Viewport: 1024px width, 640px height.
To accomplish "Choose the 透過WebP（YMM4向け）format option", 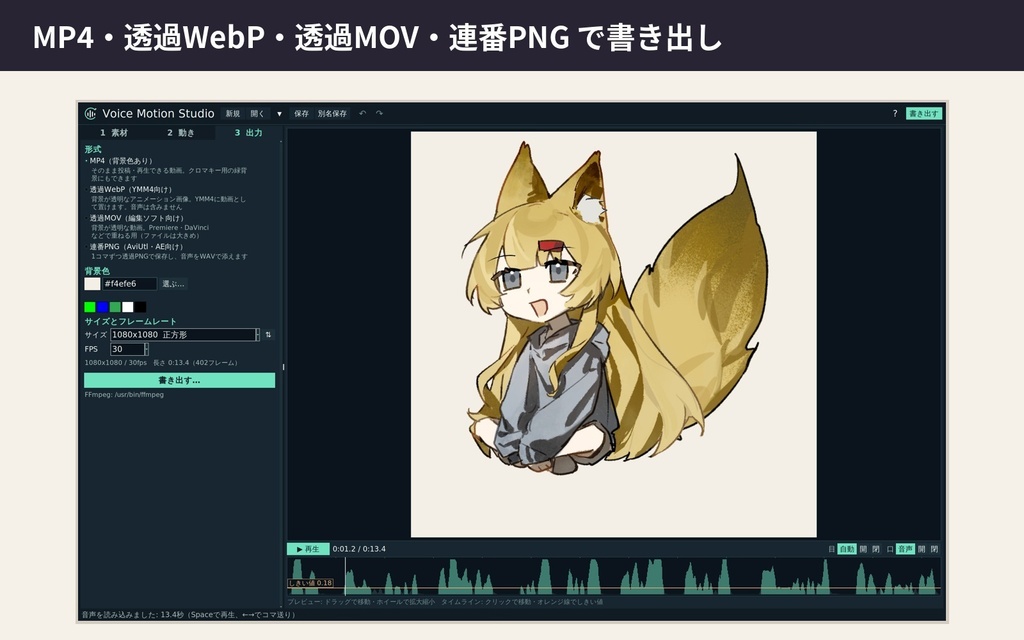I will 129,189.
